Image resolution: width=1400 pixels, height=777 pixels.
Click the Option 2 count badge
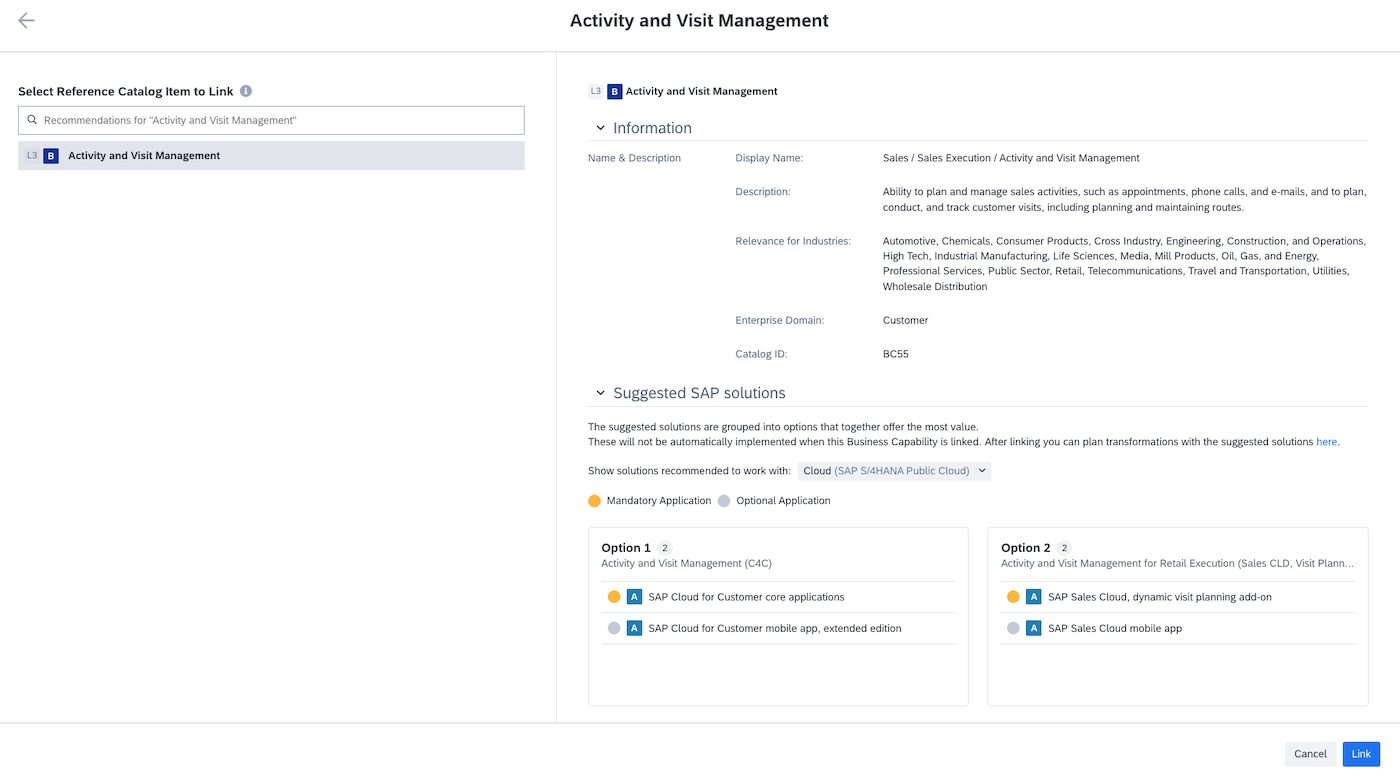(x=1065, y=548)
